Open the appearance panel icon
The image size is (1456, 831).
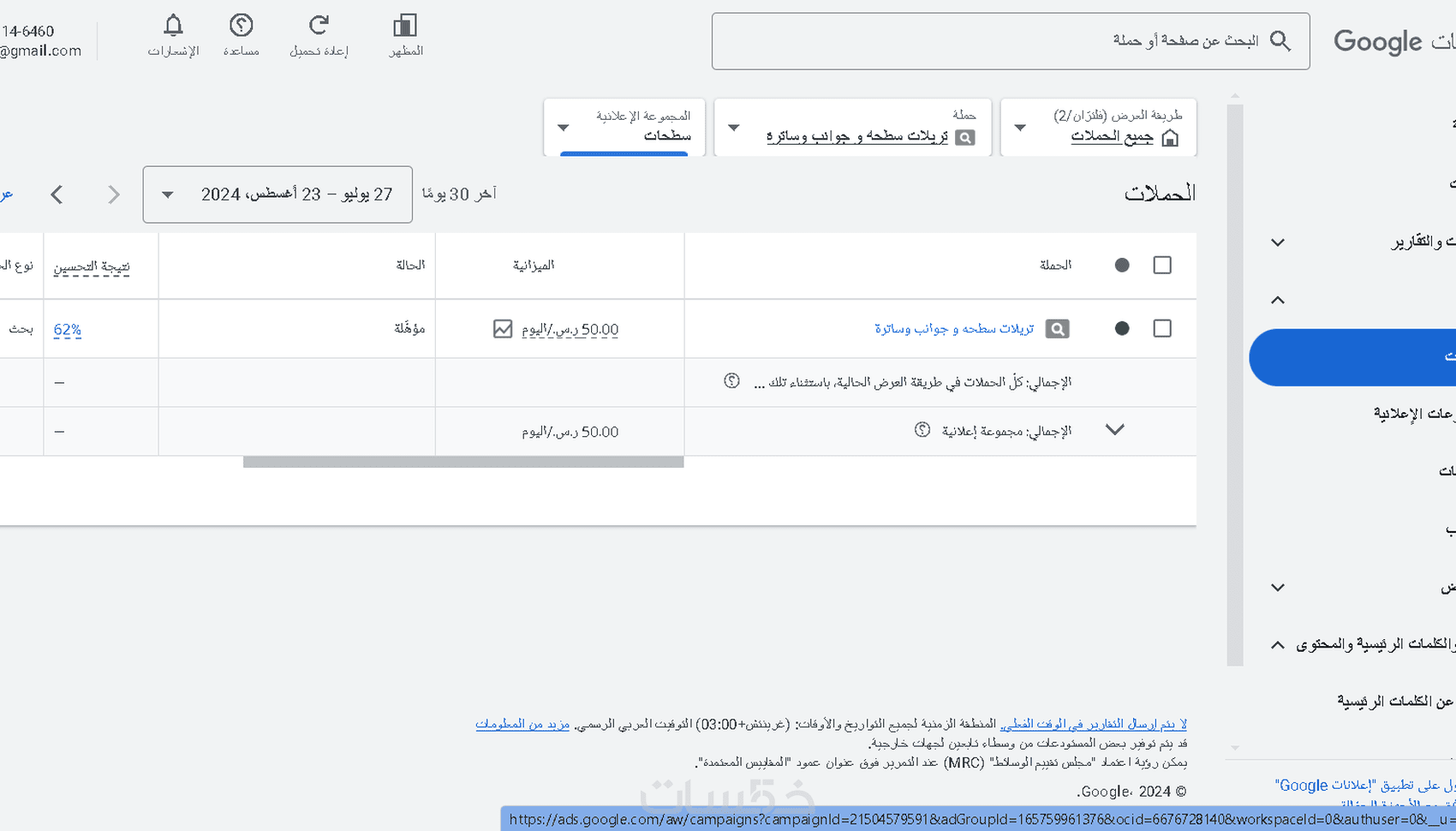pyautogui.click(x=405, y=26)
